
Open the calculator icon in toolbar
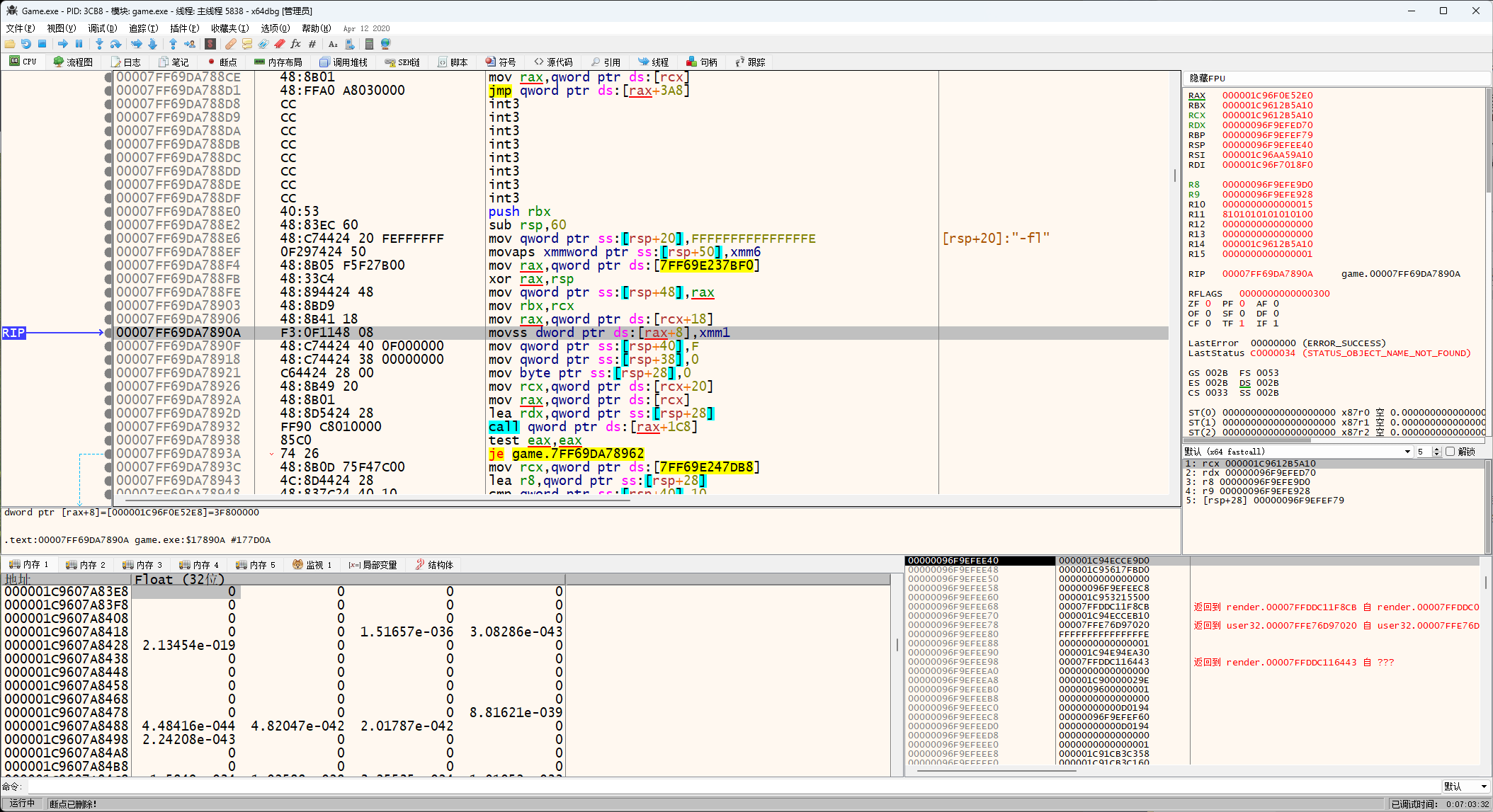point(369,44)
